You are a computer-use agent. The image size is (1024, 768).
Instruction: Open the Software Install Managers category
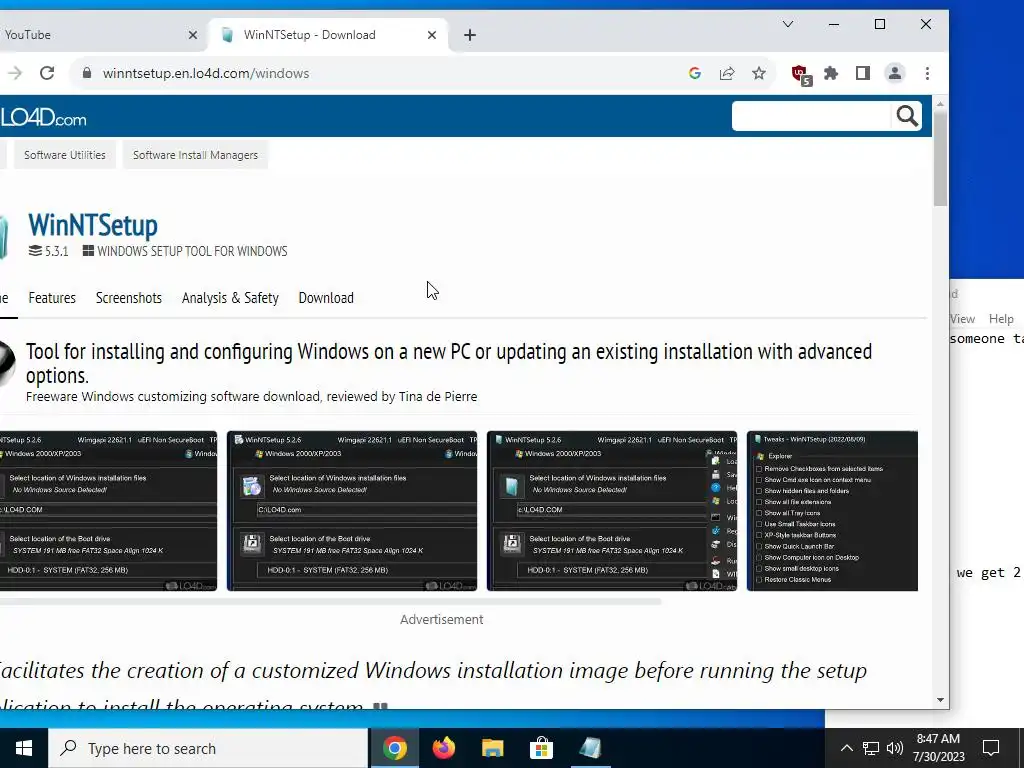click(x=195, y=155)
